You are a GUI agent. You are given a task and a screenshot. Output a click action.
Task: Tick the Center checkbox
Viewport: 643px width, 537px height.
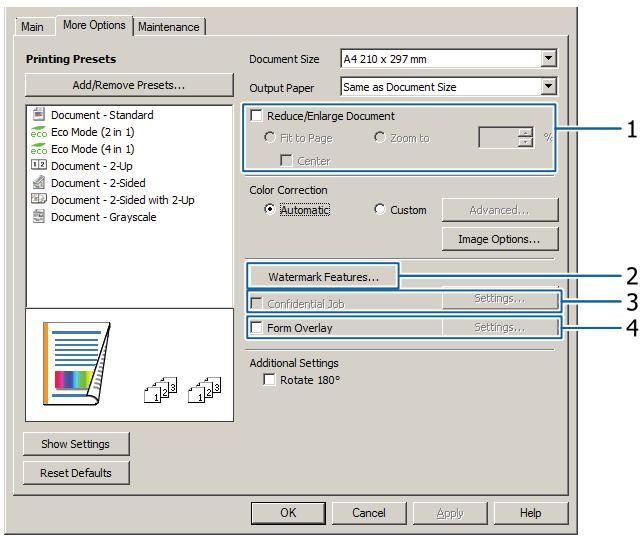pos(286,160)
